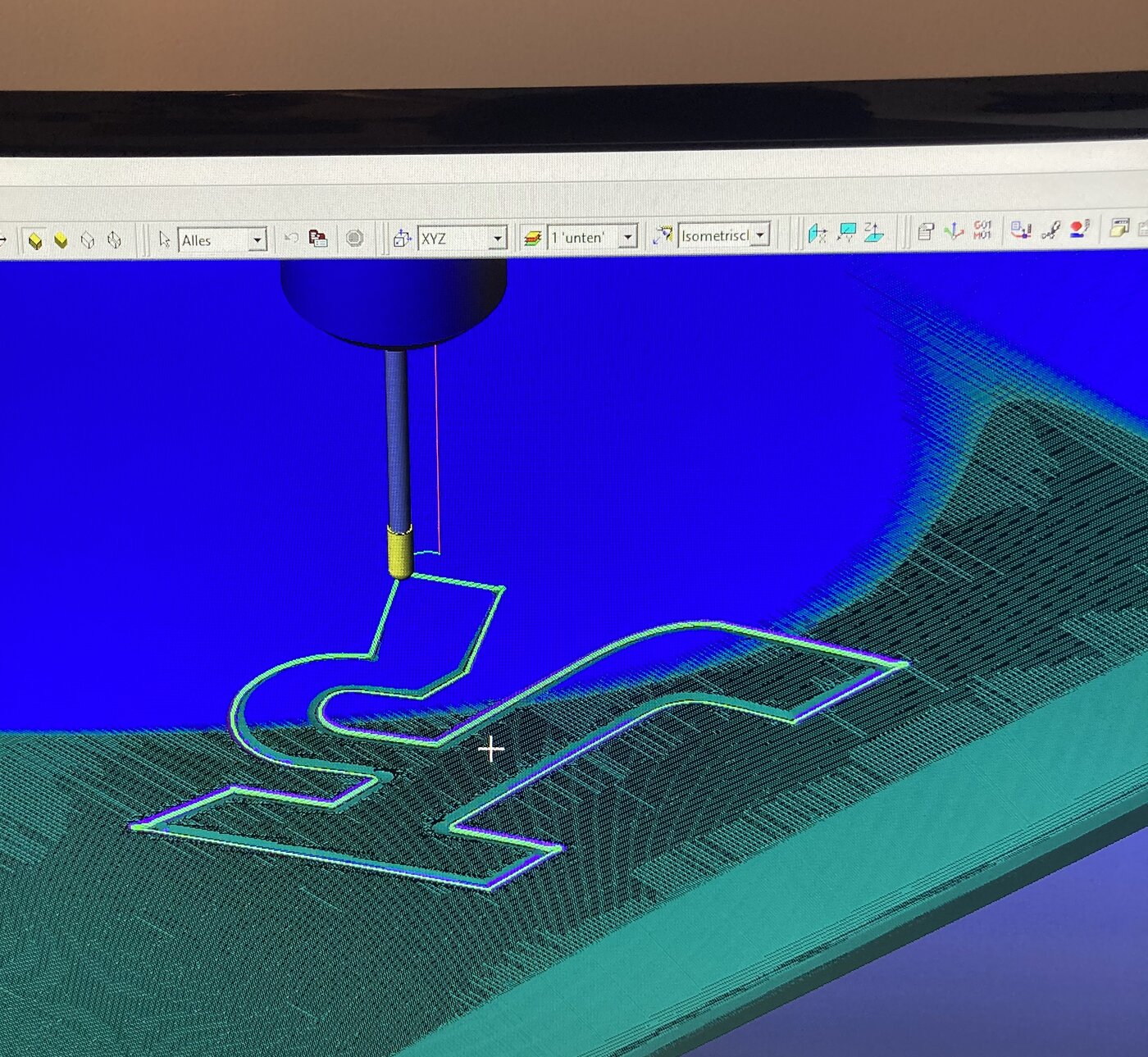Click the view orientation arrow icon
Image resolution: width=1148 pixels, height=1057 pixels.
point(662,236)
